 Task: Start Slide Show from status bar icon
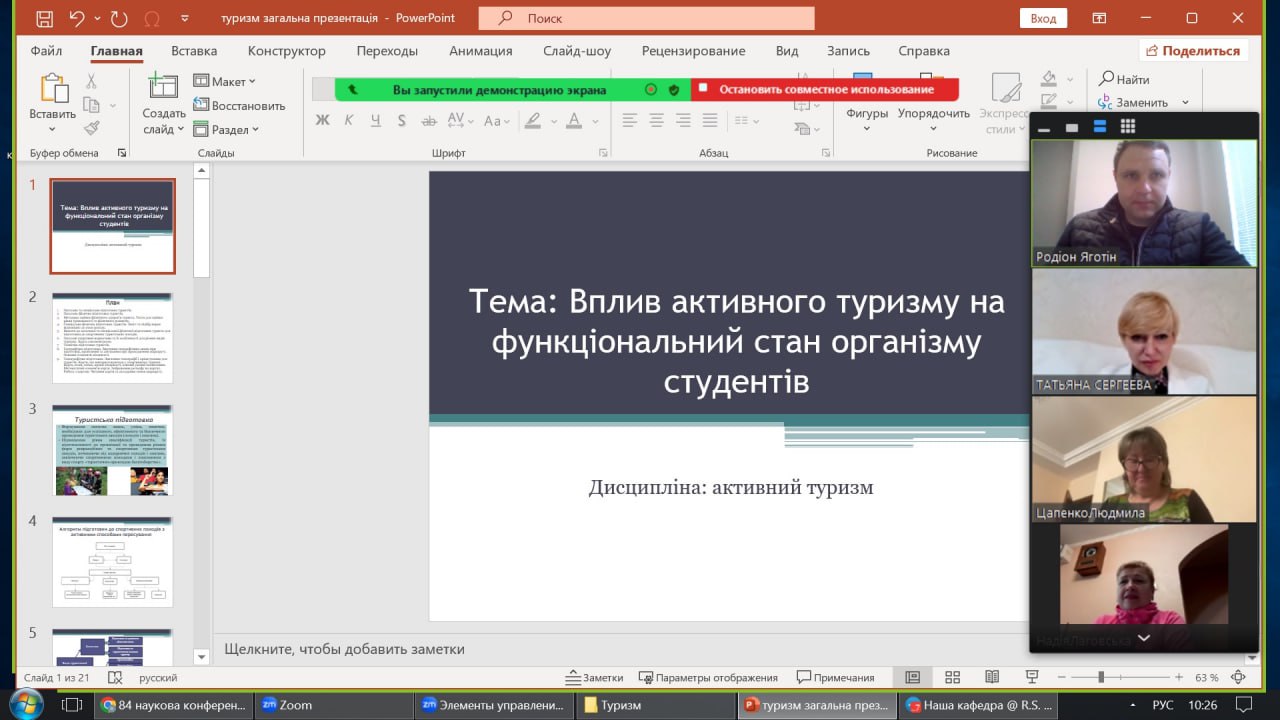click(1031, 677)
